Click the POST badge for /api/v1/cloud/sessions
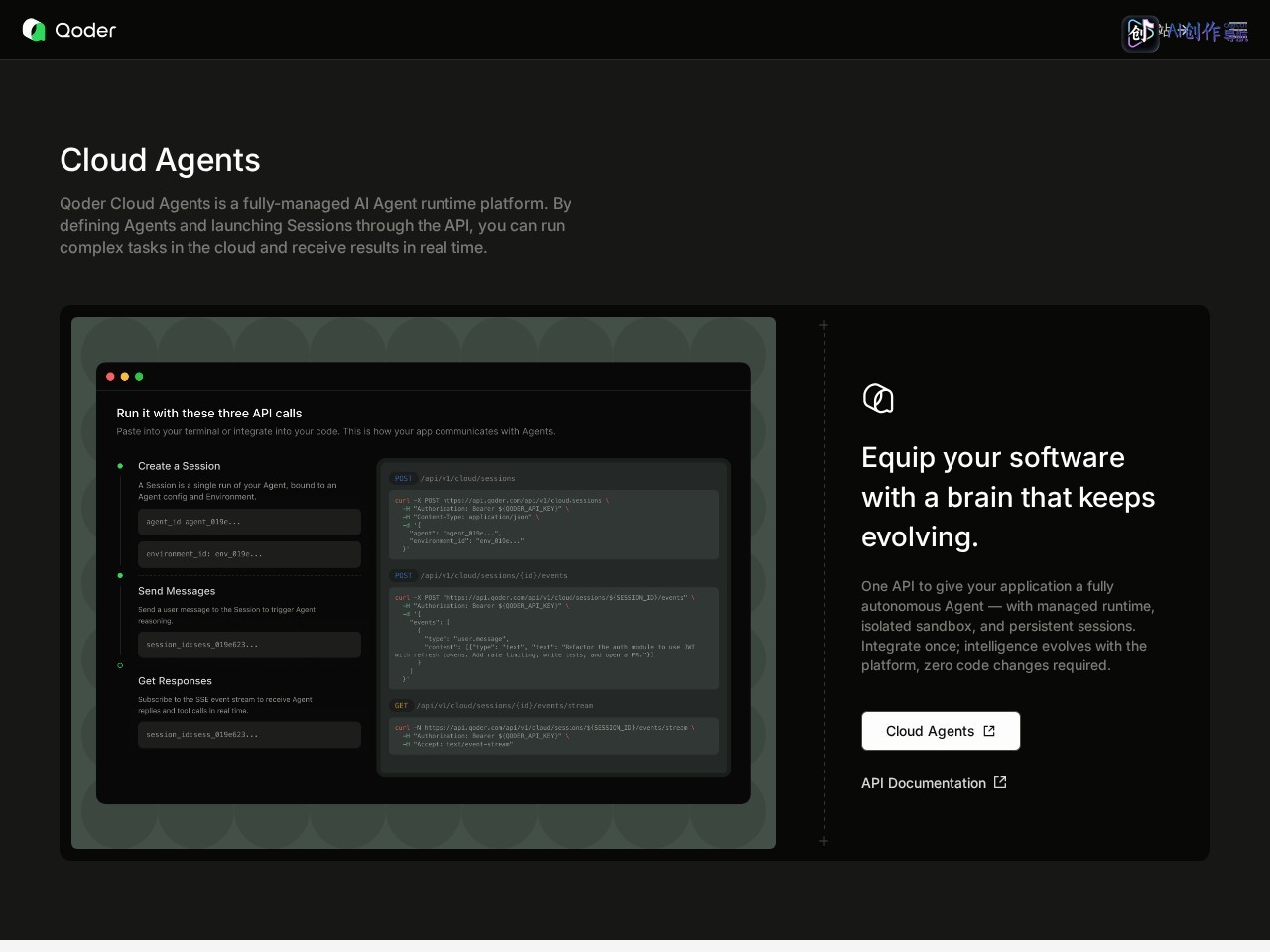The width and height of the screenshot is (1270, 952). pyautogui.click(x=403, y=478)
